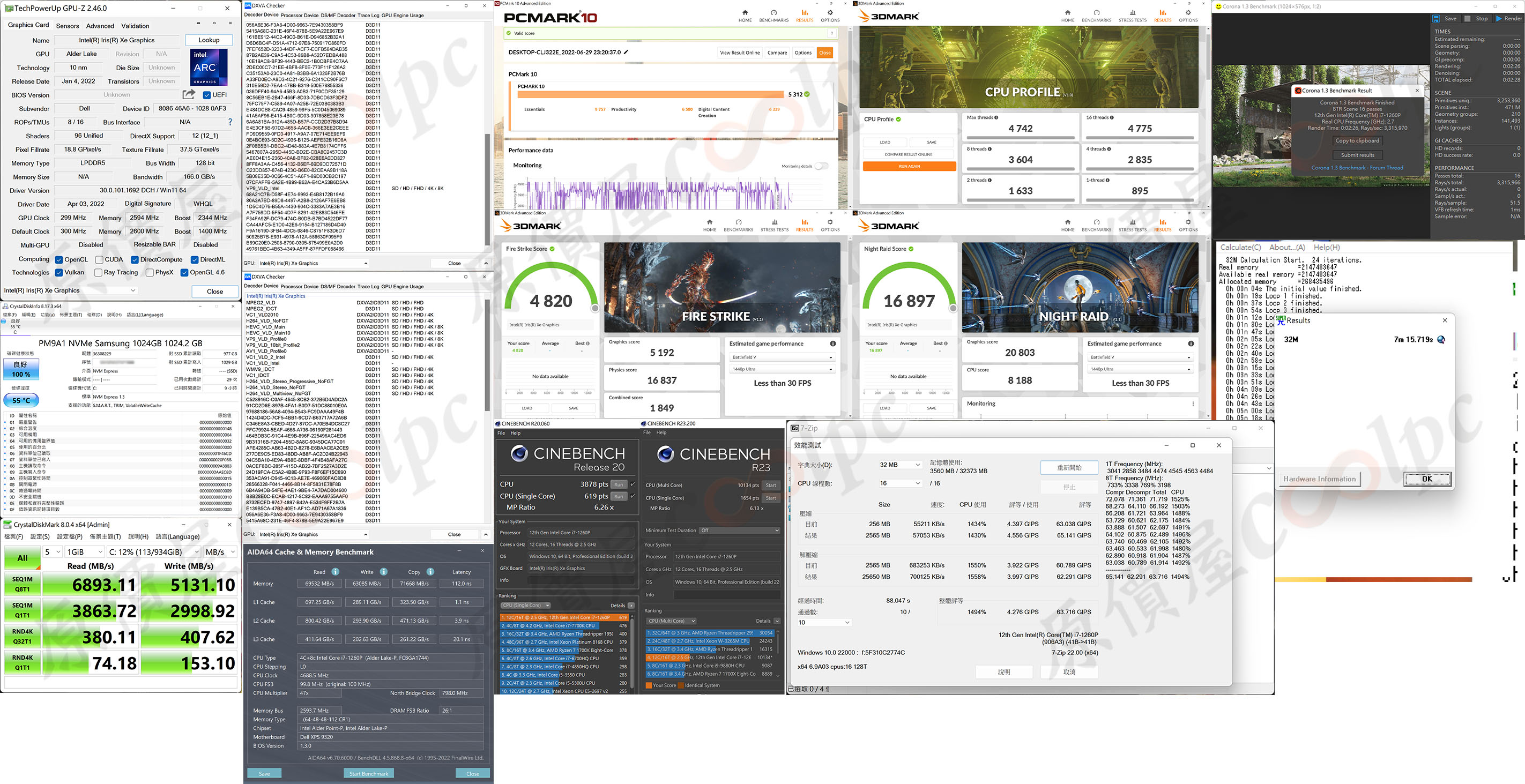
Task: Toggle the OpenCL checkbox
Action: [58, 260]
